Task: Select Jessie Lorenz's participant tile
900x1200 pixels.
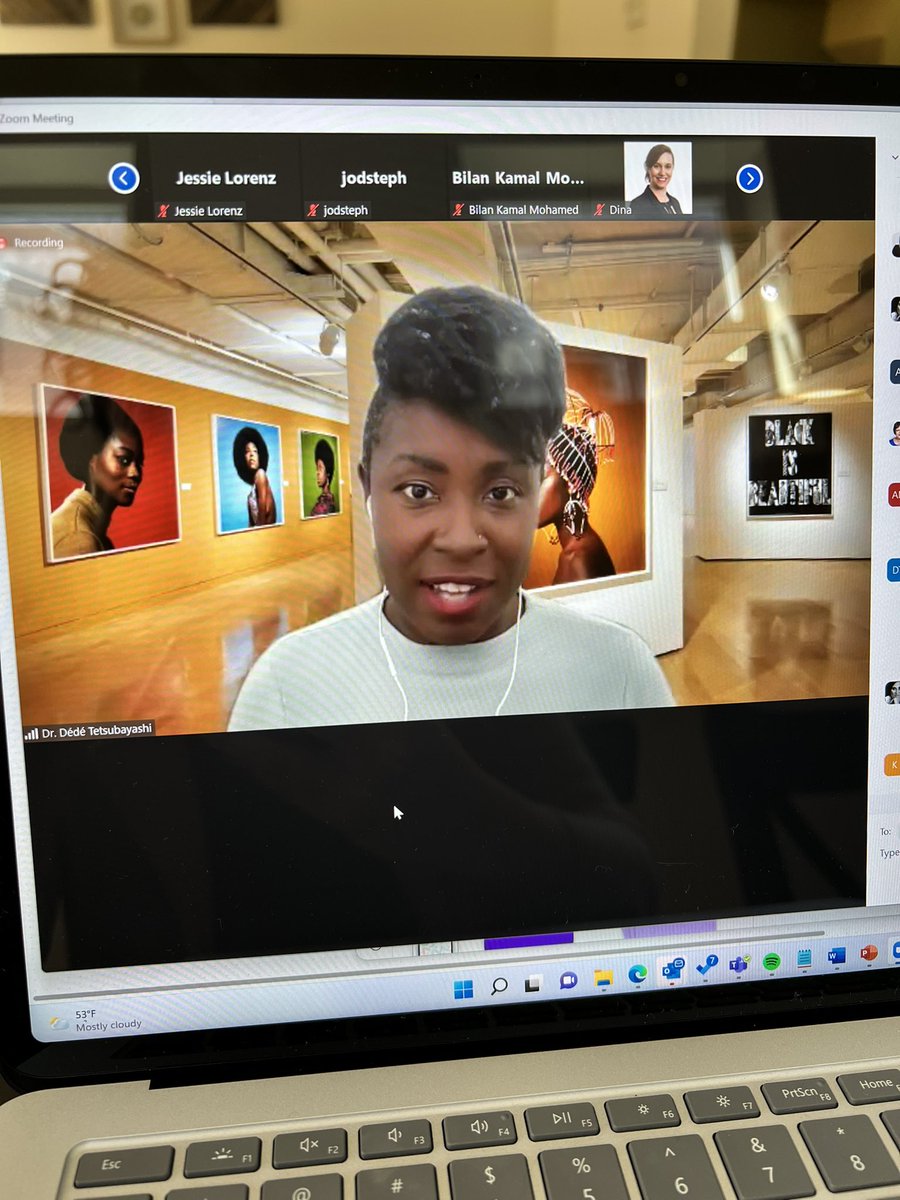Action: coord(225,180)
